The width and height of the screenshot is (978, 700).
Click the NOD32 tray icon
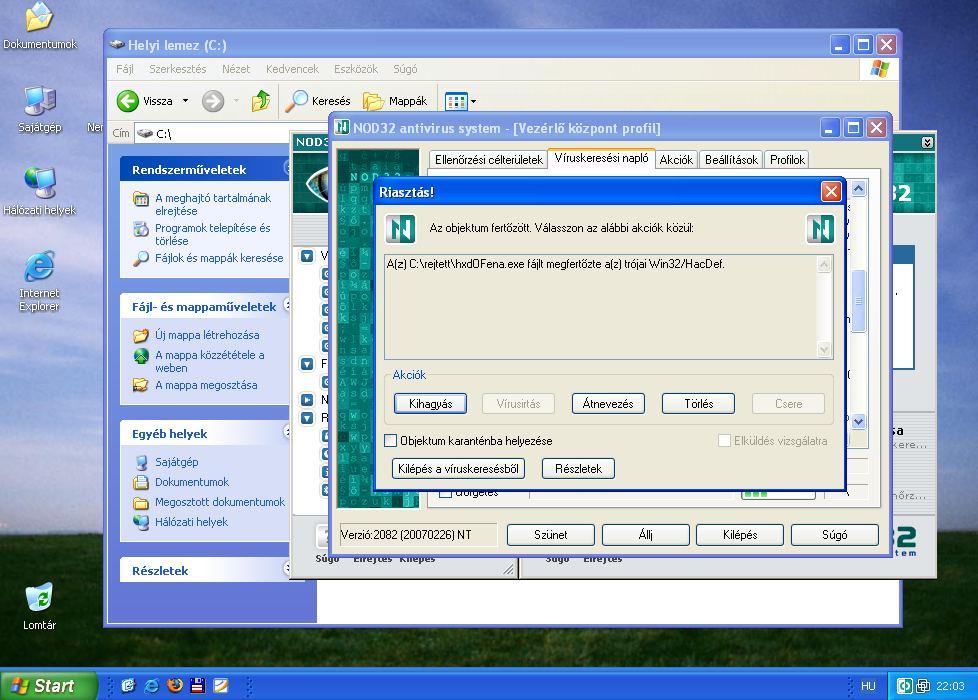(904, 686)
